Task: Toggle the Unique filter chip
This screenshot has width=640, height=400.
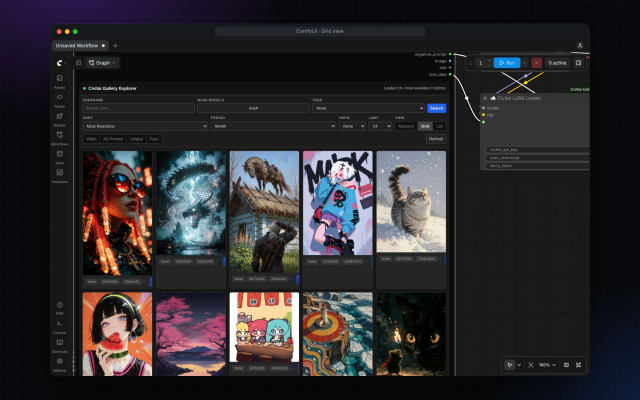Action: [x=136, y=139]
